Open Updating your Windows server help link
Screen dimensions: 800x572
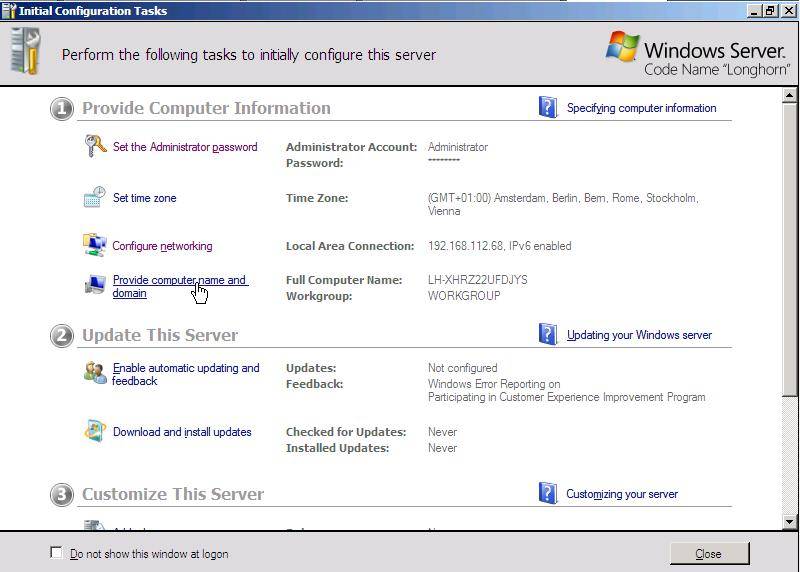tap(639, 335)
